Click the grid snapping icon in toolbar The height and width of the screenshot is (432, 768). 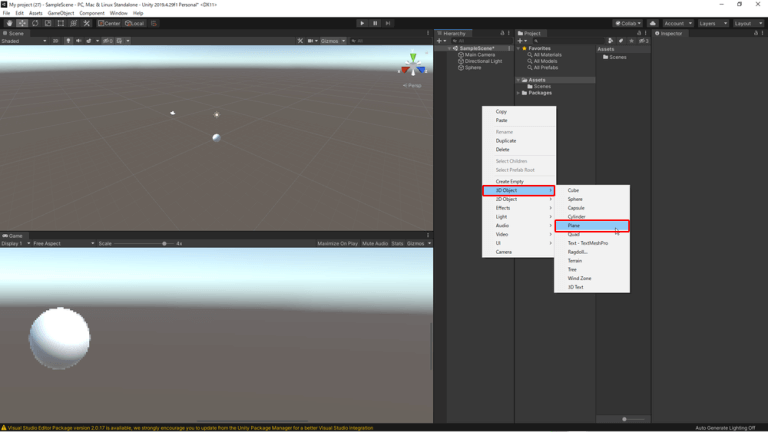click(x=154, y=23)
